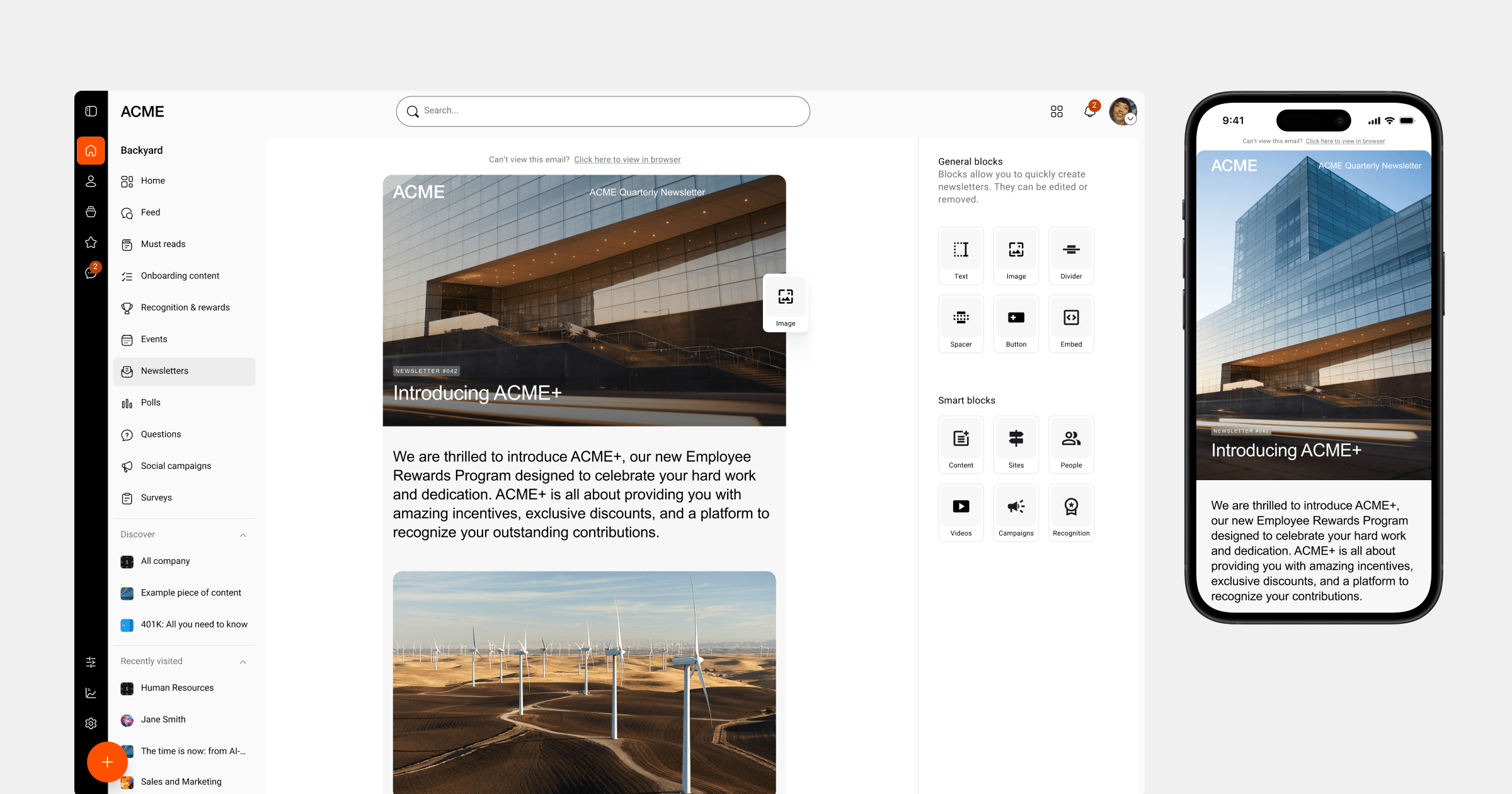Add a Content smart block
This screenshot has width=1512, height=794.
click(x=961, y=445)
